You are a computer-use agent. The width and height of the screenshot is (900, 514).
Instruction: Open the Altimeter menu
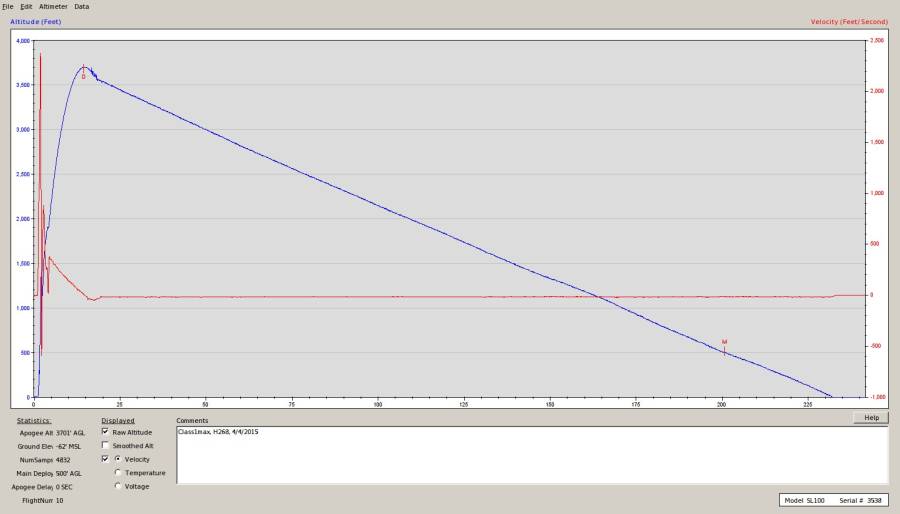53,6
